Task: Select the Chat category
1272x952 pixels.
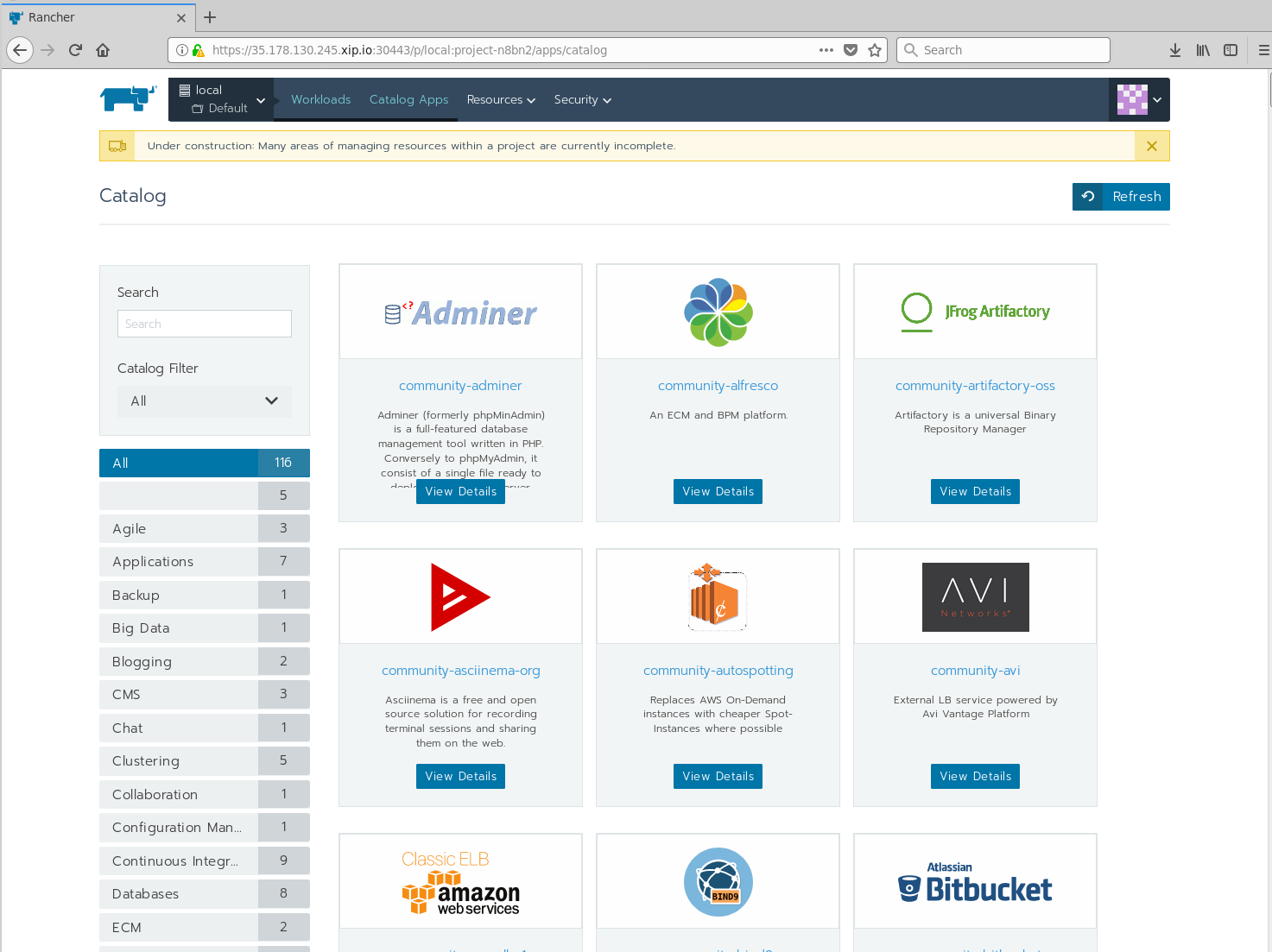Action: (x=205, y=728)
